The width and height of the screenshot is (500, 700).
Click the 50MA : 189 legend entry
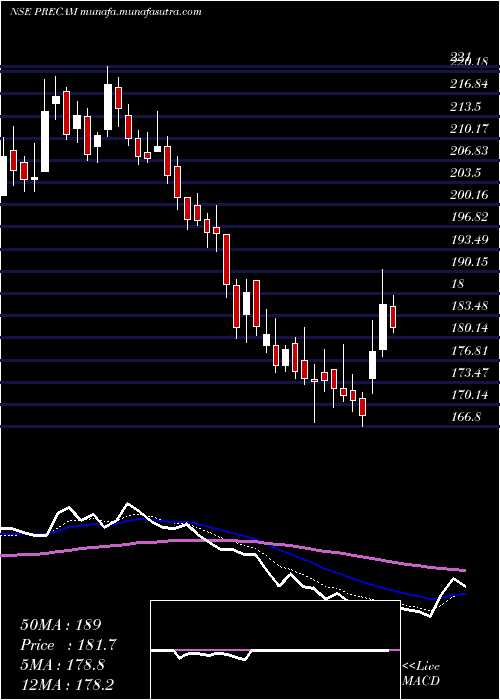[x=62, y=625]
